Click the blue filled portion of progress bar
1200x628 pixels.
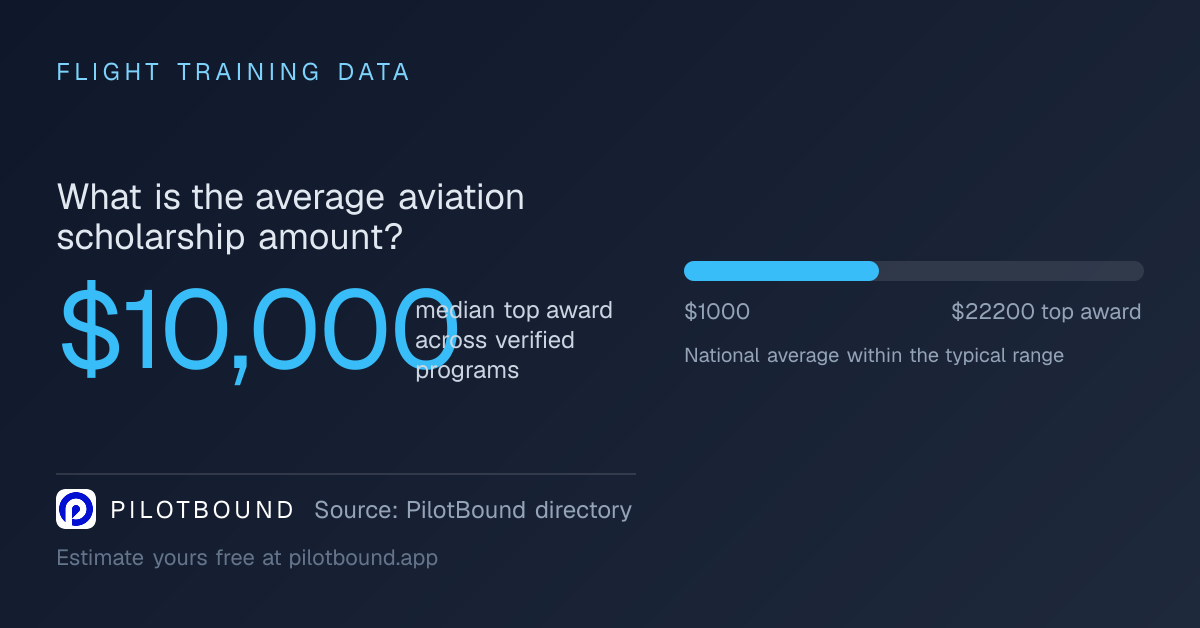[x=781, y=271]
